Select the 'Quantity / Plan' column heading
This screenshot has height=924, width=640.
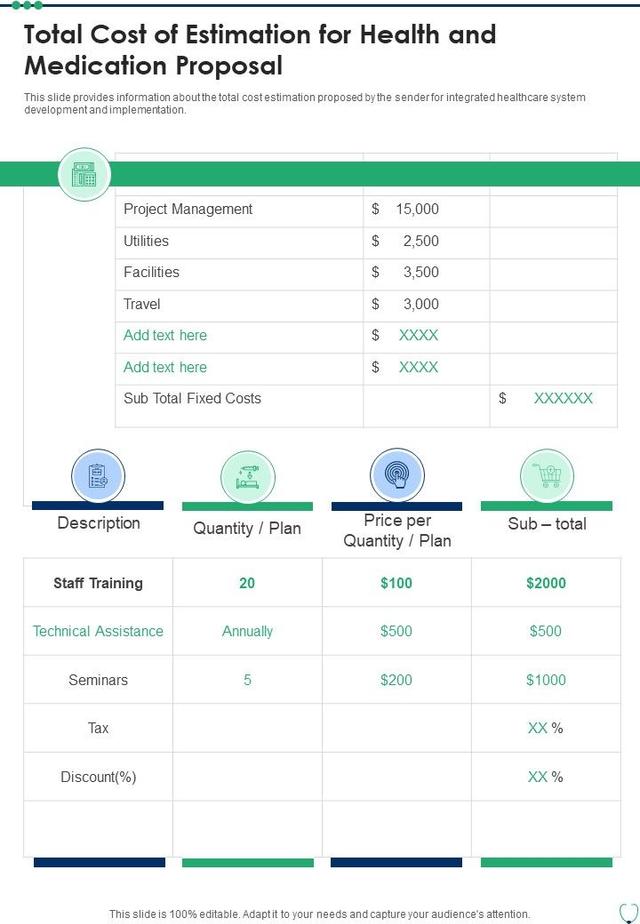click(247, 528)
